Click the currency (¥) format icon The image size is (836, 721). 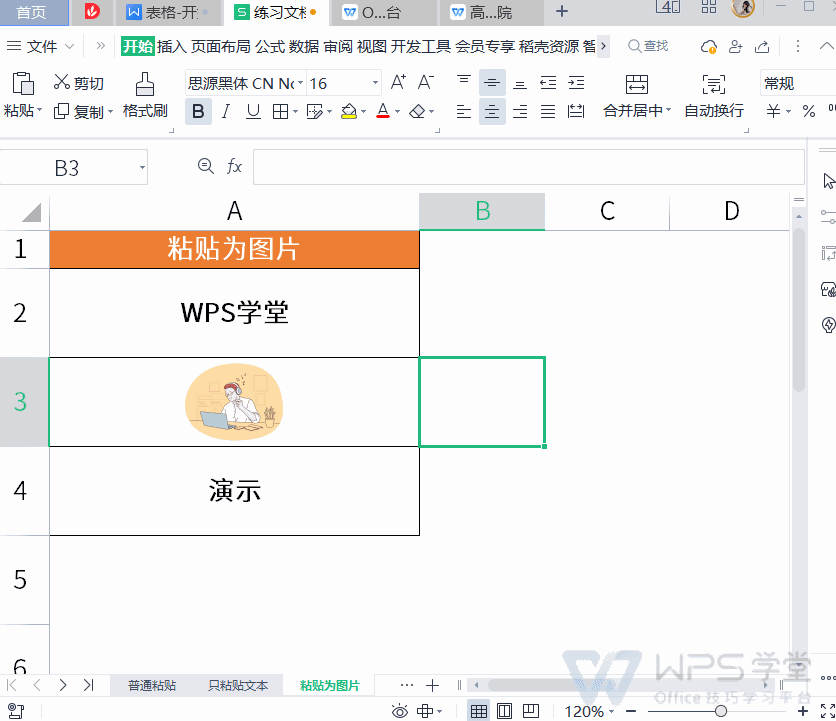773,111
